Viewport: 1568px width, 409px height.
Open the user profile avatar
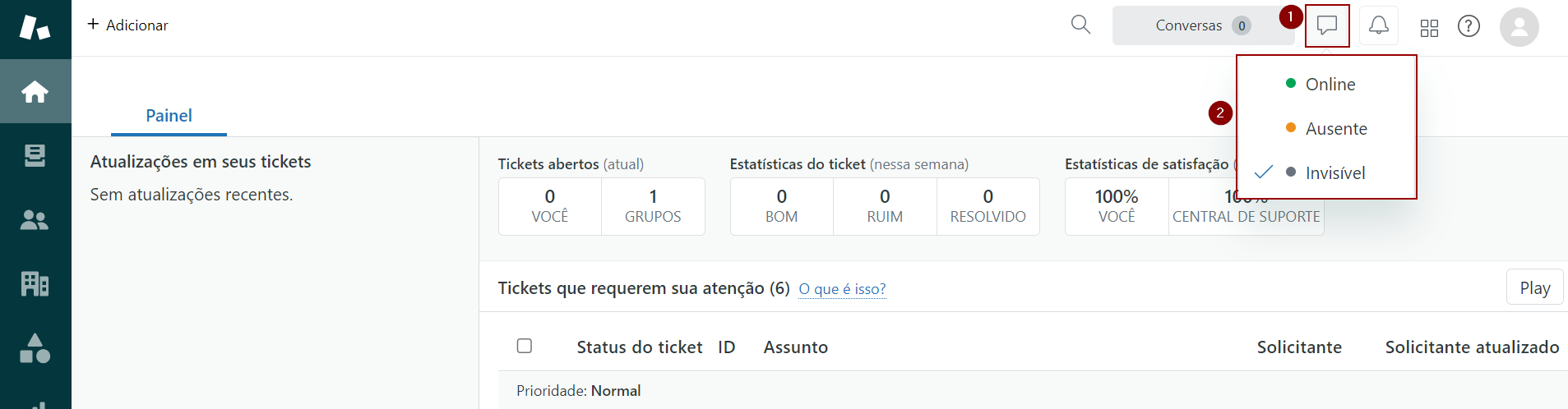click(1519, 27)
